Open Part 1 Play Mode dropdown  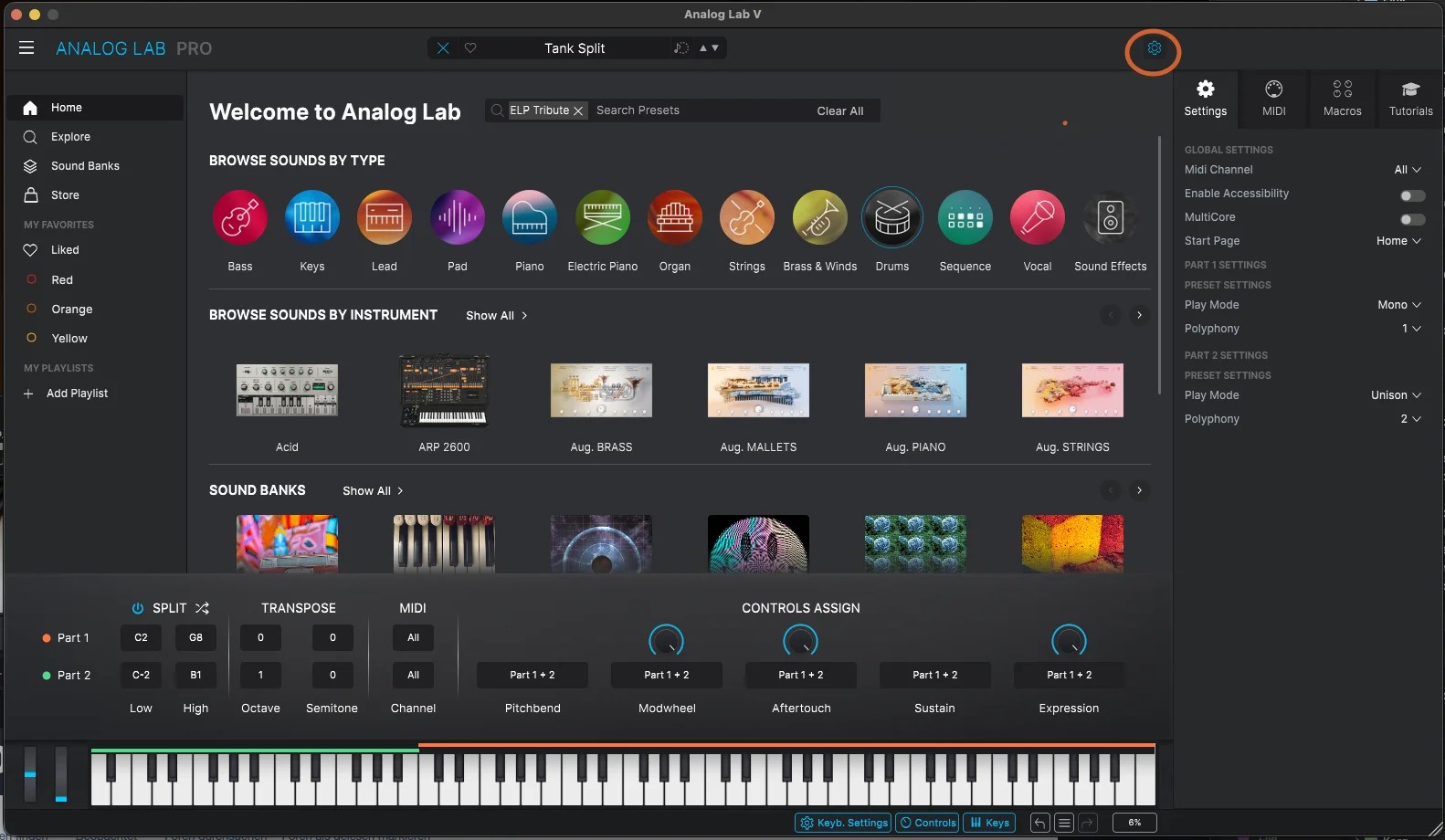pyautogui.click(x=1399, y=305)
